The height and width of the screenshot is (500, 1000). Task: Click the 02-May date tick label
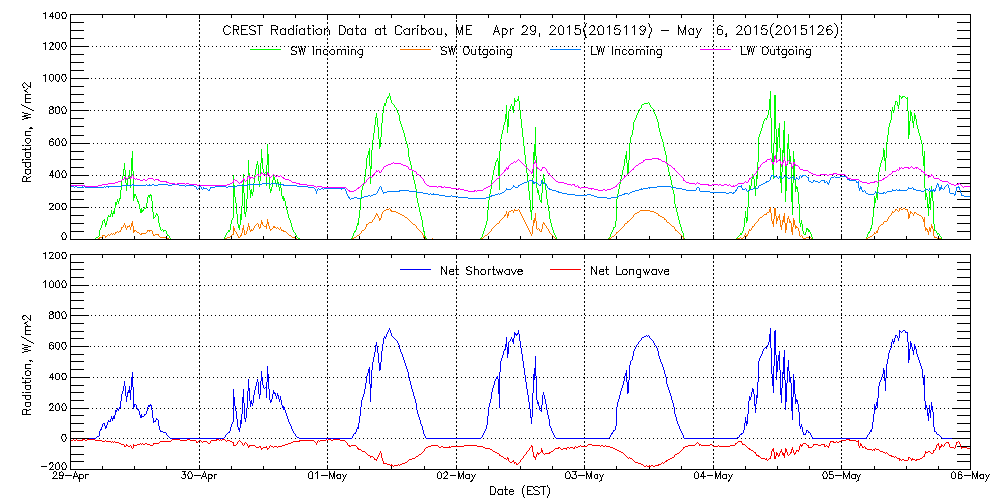(x=457, y=478)
